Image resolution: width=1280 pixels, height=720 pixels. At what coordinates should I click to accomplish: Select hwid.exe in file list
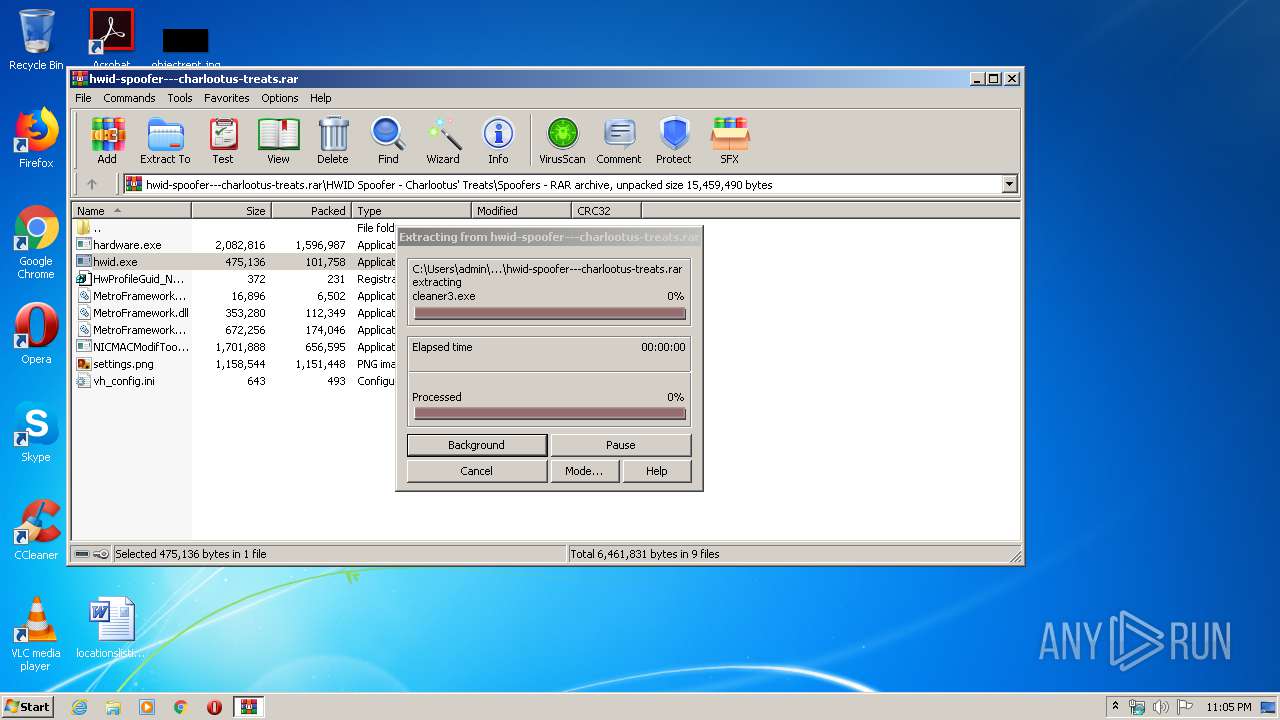click(x=115, y=262)
